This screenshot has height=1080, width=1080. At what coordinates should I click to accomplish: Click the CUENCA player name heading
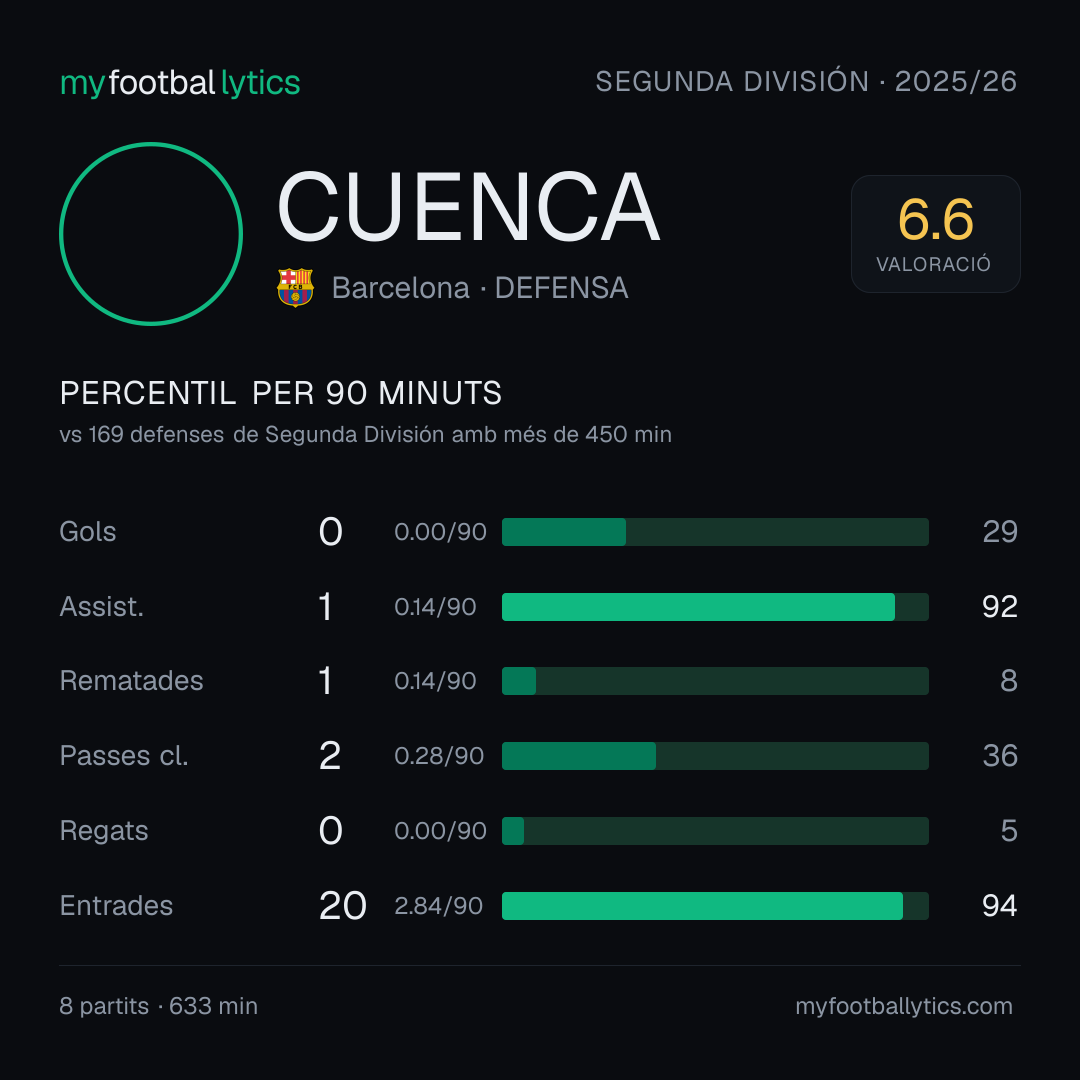469,207
